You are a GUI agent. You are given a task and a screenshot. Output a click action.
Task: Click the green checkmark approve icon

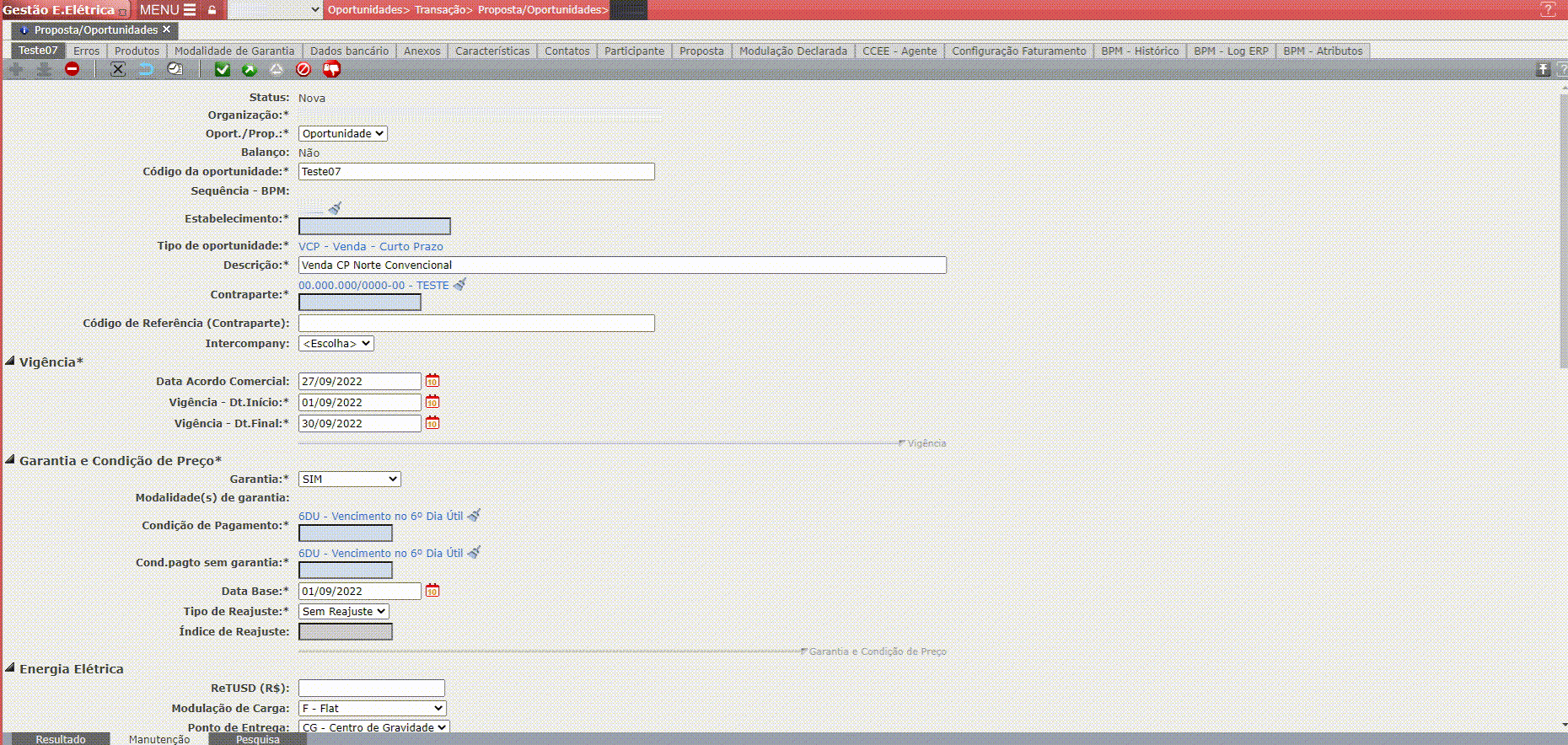click(222, 70)
